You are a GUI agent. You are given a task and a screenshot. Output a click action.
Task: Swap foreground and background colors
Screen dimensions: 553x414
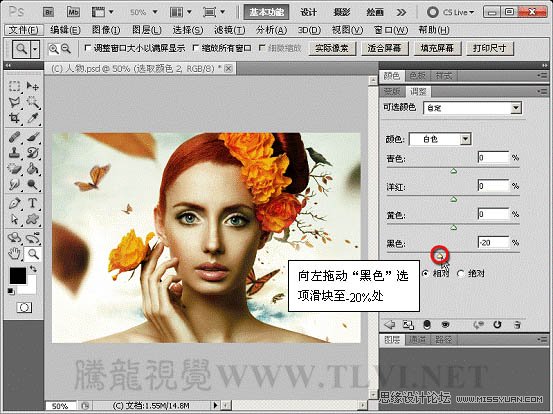(x=33, y=269)
